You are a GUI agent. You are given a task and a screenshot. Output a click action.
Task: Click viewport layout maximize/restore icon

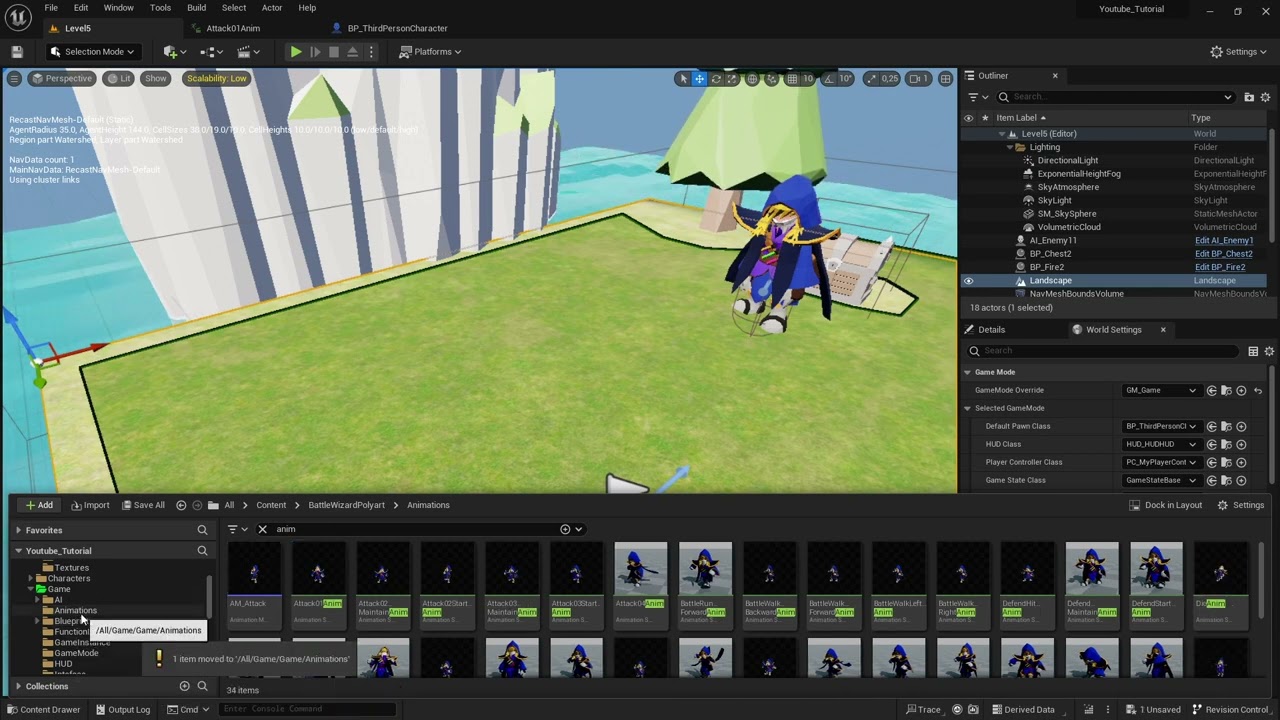[x=945, y=79]
